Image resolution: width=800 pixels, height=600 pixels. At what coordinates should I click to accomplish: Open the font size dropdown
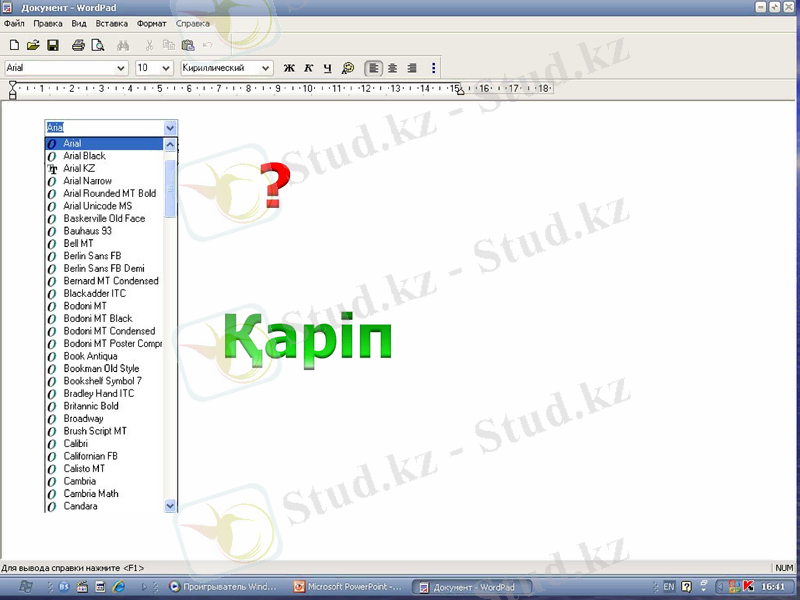[x=165, y=68]
